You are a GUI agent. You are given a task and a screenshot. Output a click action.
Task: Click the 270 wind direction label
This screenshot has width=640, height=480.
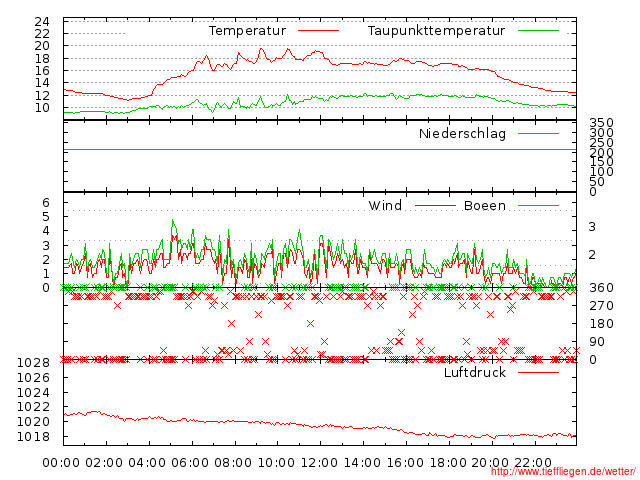(601, 306)
